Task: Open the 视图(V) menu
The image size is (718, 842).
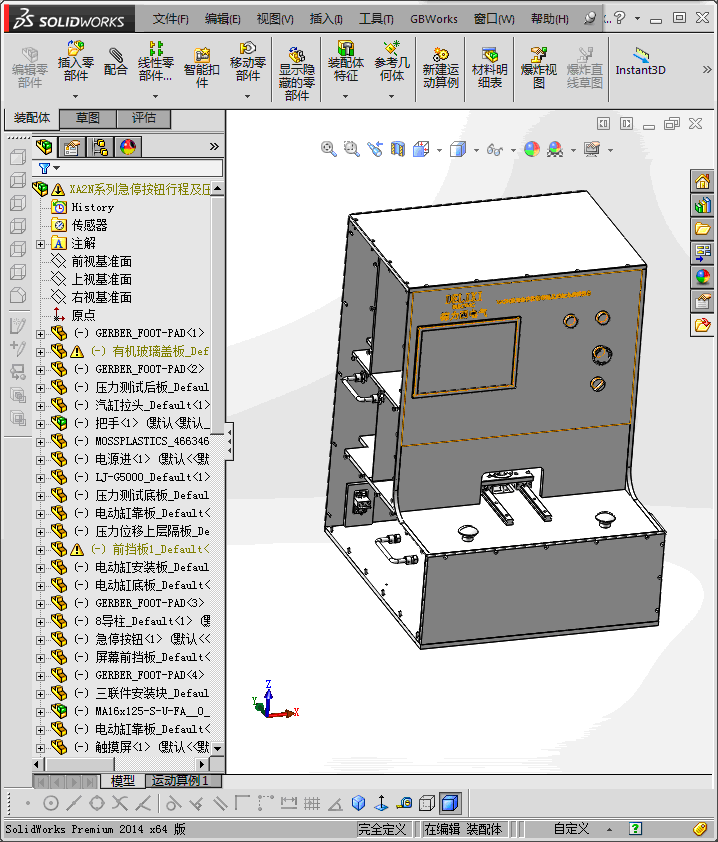Action: [x=274, y=19]
